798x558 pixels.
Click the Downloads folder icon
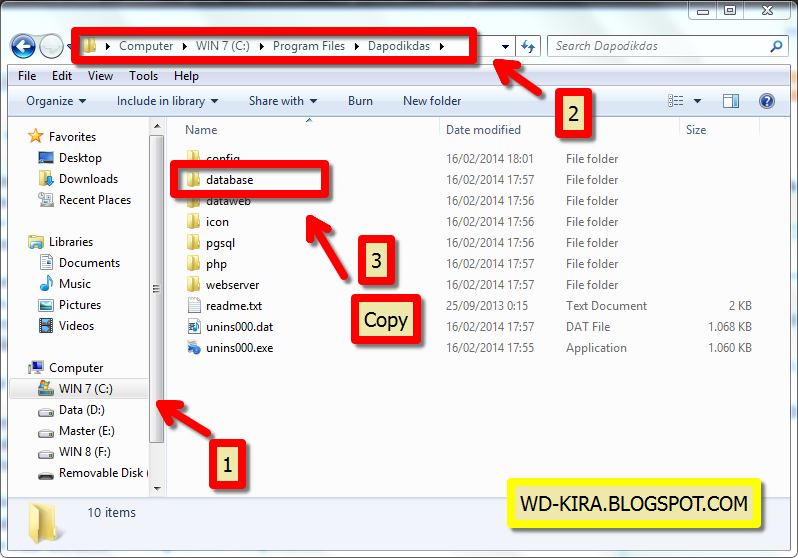point(46,178)
